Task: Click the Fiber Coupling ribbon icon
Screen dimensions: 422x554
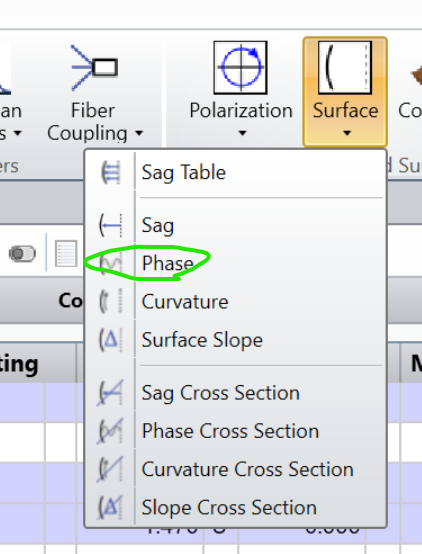Action: coord(94,67)
